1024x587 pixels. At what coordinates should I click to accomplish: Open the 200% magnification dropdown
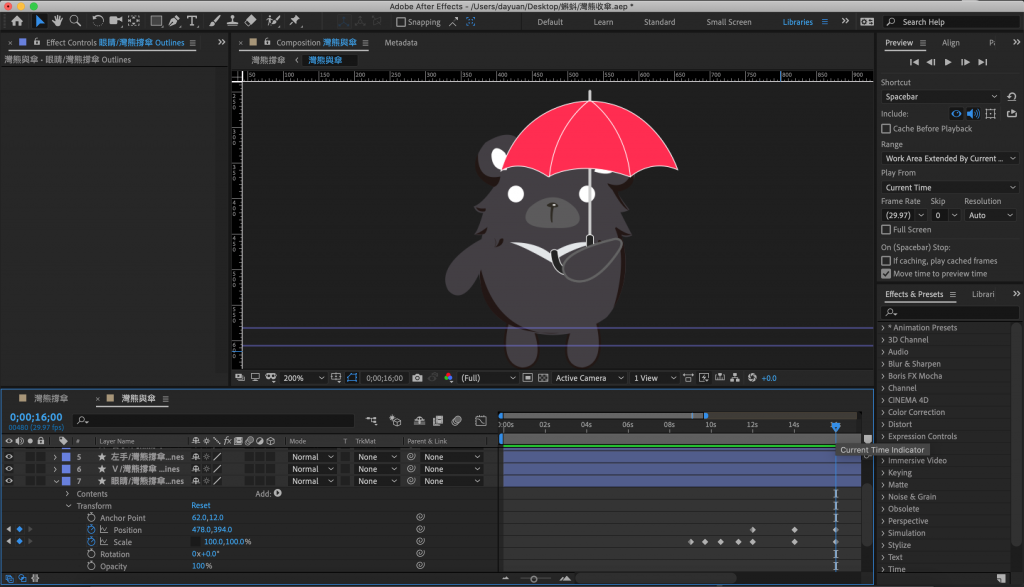click(x=303, y=378)
